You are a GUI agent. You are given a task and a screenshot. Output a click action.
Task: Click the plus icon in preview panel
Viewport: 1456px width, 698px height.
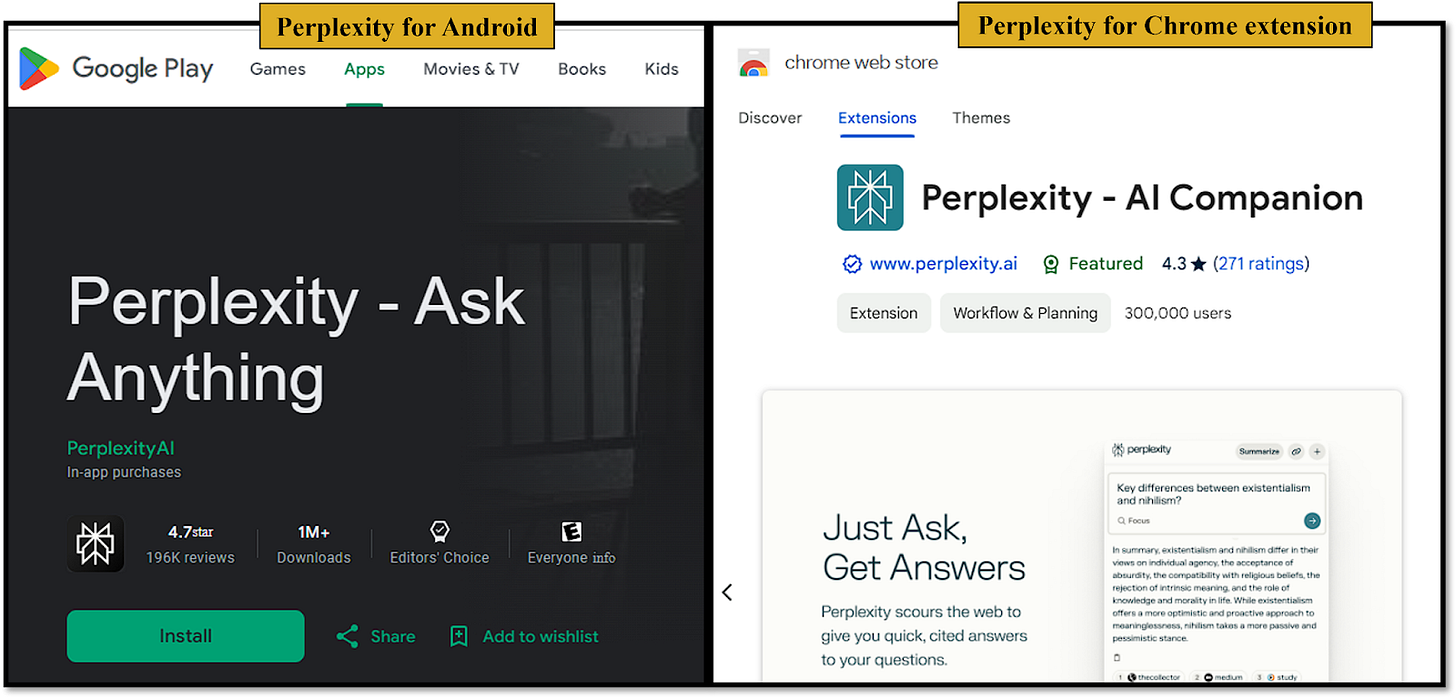point(1317,451)
